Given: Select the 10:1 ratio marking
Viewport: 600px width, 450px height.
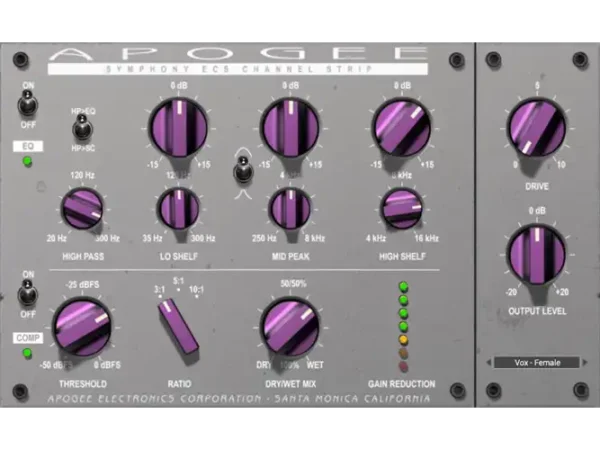Looking at the screenshot, I should click(196, 290).
